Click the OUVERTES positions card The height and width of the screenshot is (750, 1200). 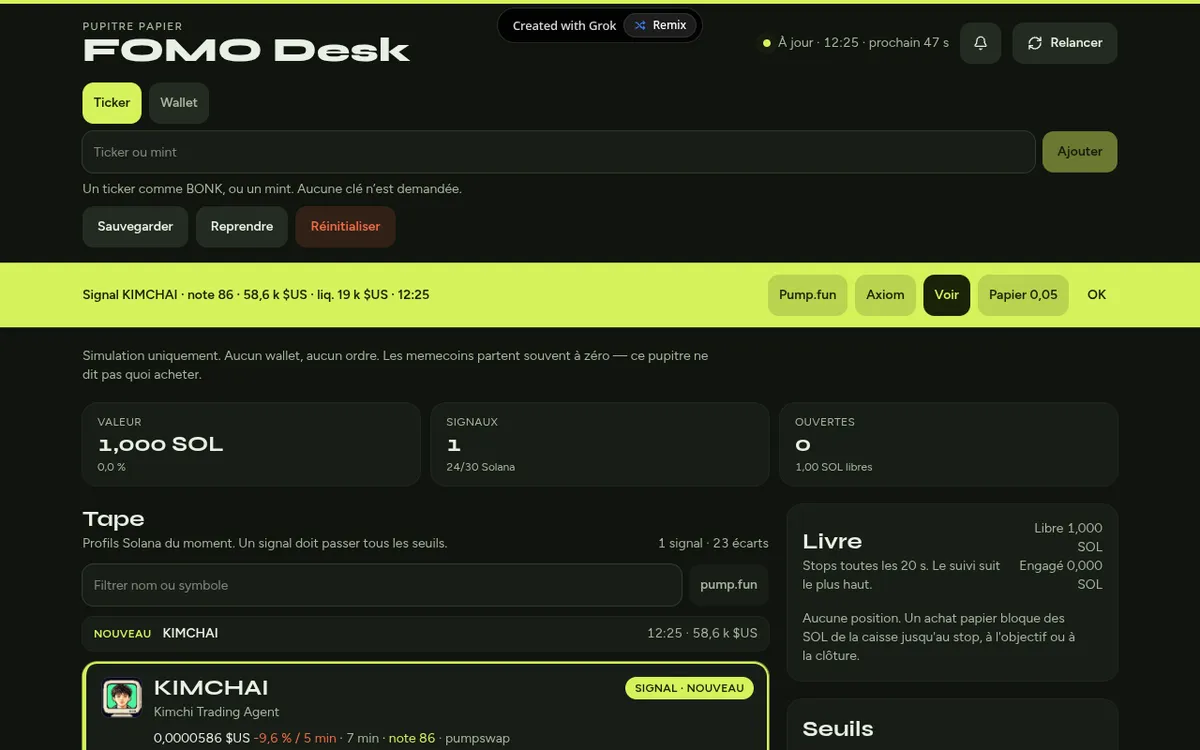(948, 444)
